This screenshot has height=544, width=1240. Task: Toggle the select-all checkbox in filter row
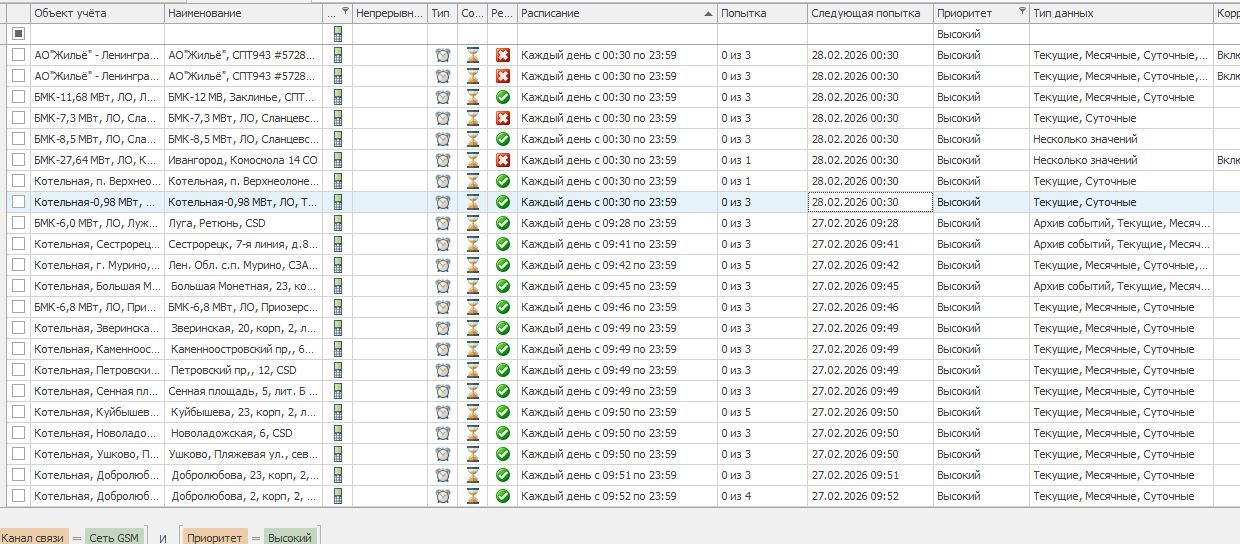point(18,34)
